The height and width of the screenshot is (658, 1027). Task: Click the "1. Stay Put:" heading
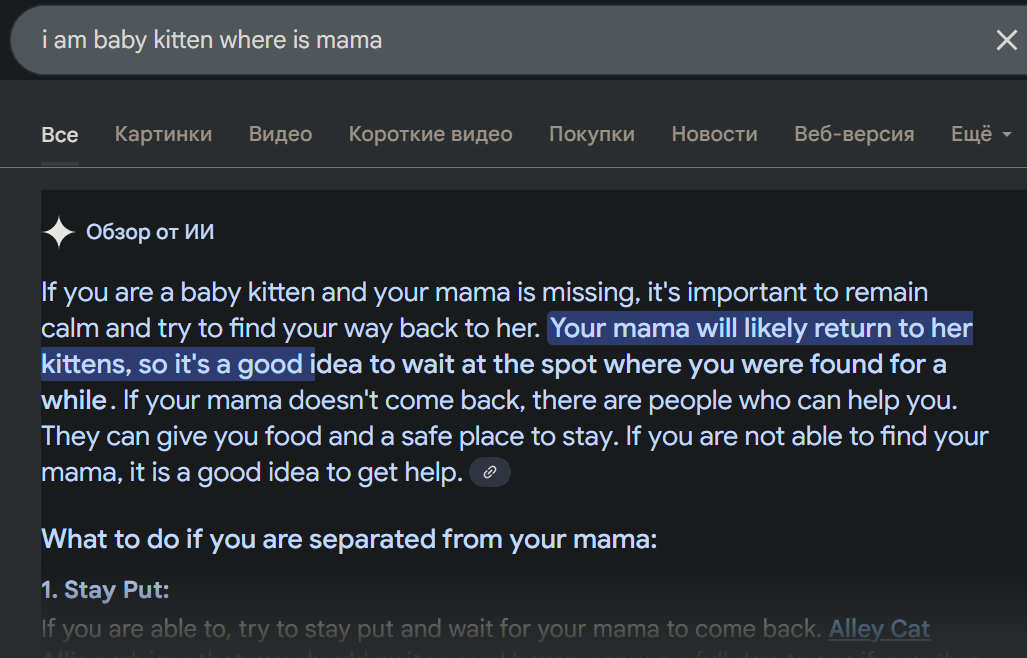coord(105,590)
